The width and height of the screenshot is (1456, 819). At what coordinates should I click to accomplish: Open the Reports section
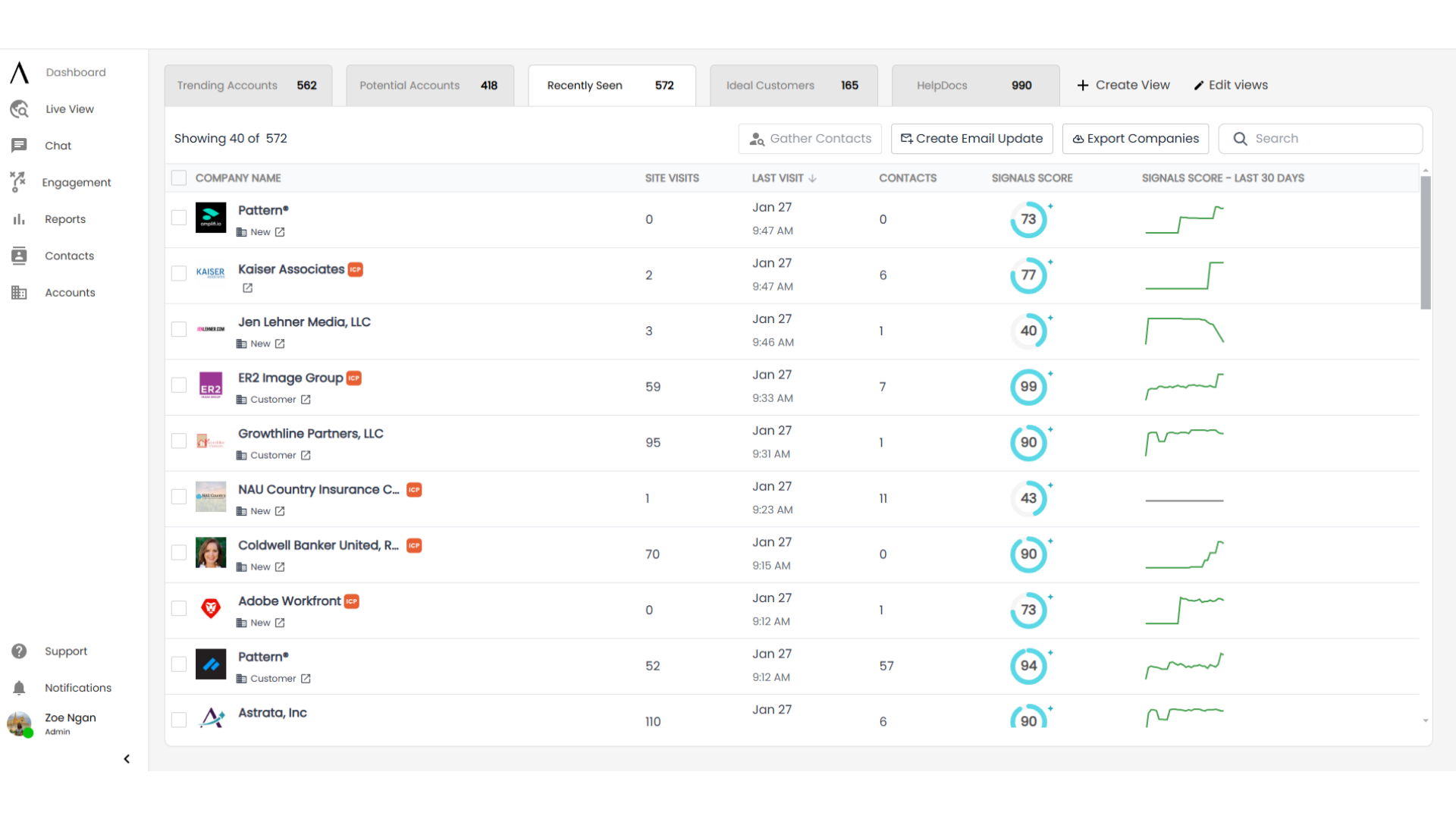coord(19,219)
